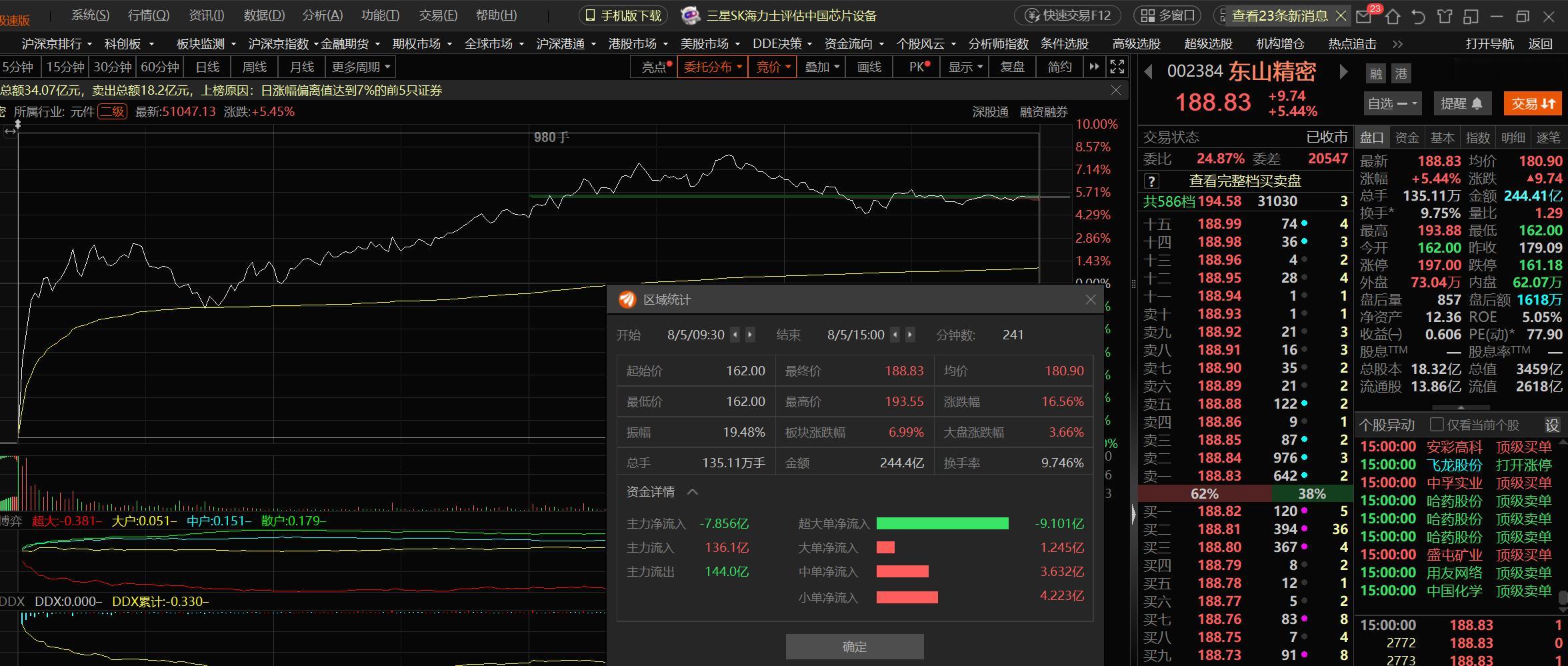1568x666 pixels.
Task: Click the double-arrow more tools icon beside 简约
Action: [1094, 67]
